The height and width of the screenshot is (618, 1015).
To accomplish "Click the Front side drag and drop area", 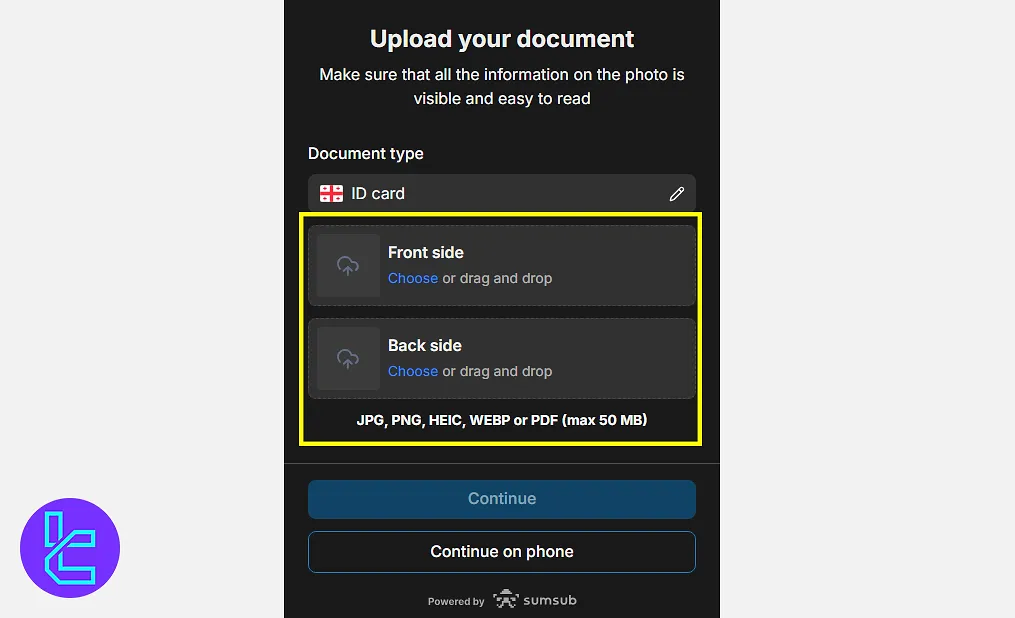I will tap(502, 265).
